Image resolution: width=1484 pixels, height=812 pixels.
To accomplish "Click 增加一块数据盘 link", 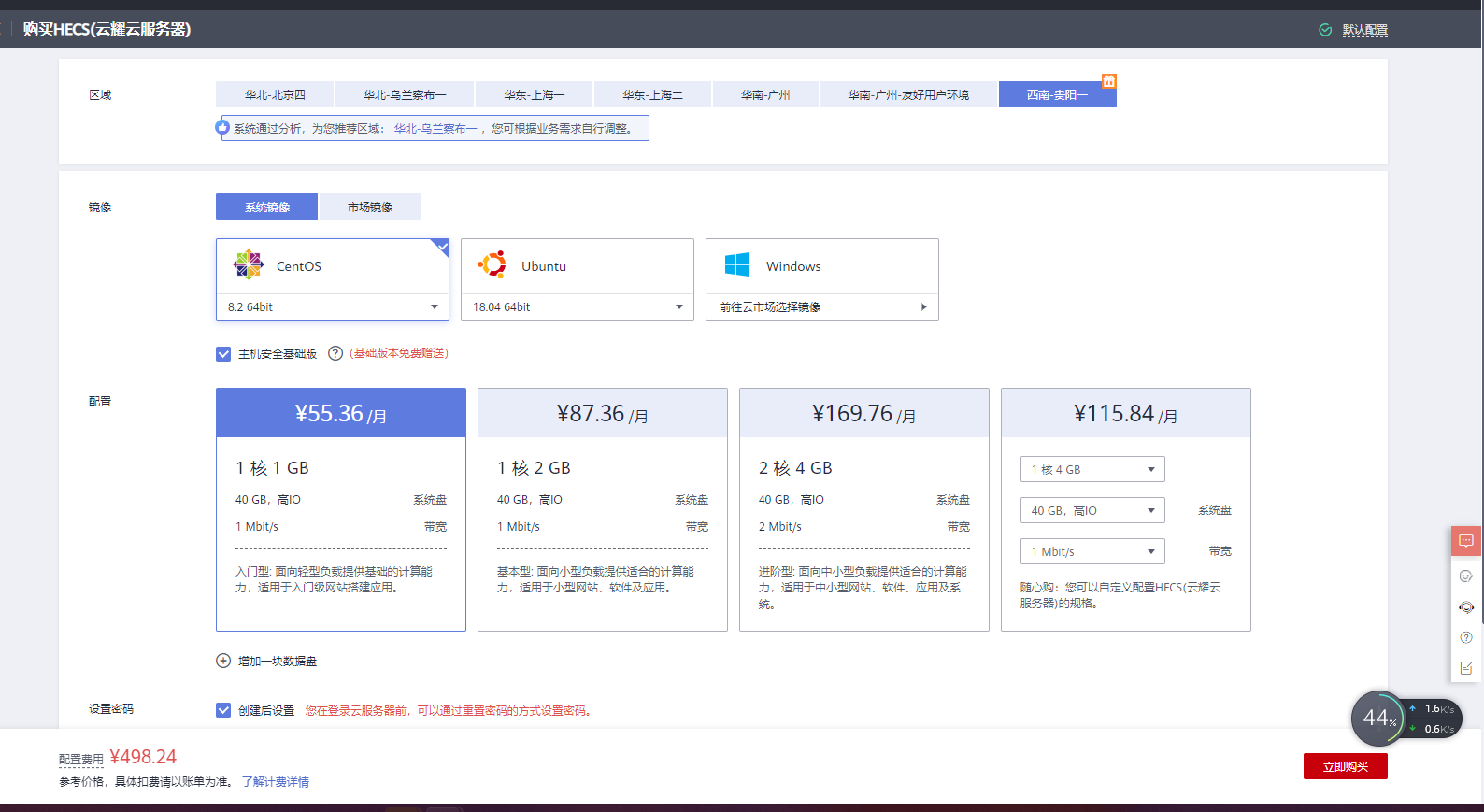I will coord(278,661).
